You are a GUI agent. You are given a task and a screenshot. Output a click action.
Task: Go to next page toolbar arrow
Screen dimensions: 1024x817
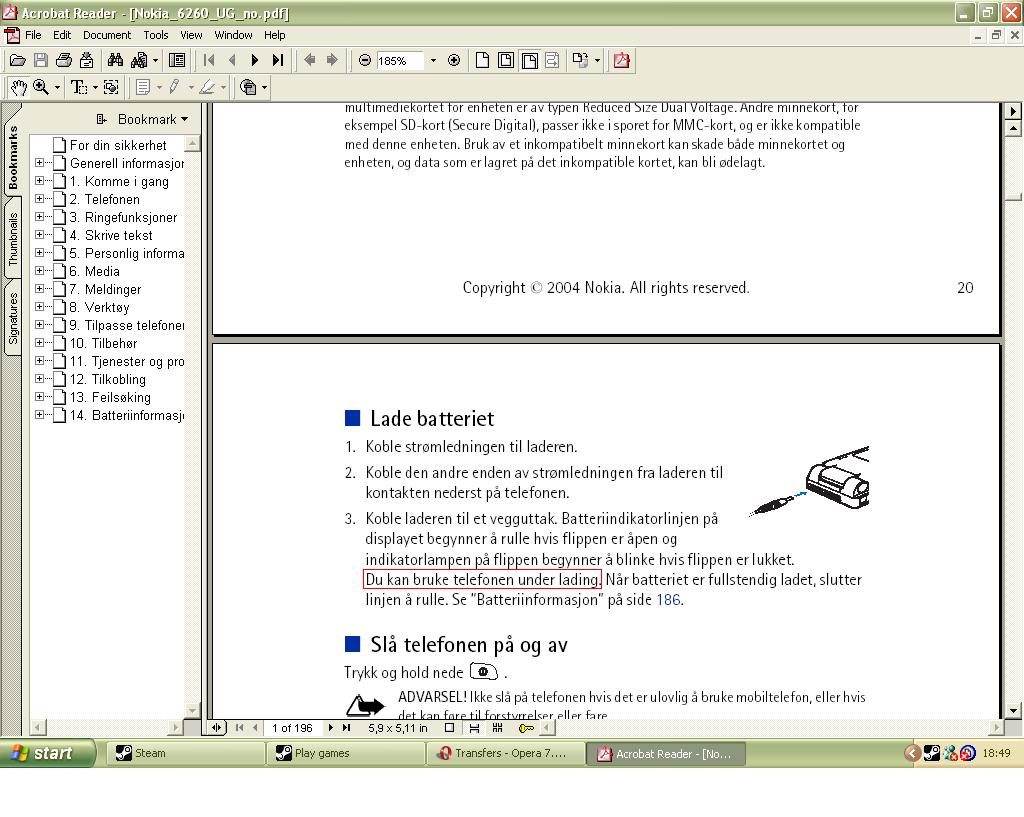click(x=255, y=61)
